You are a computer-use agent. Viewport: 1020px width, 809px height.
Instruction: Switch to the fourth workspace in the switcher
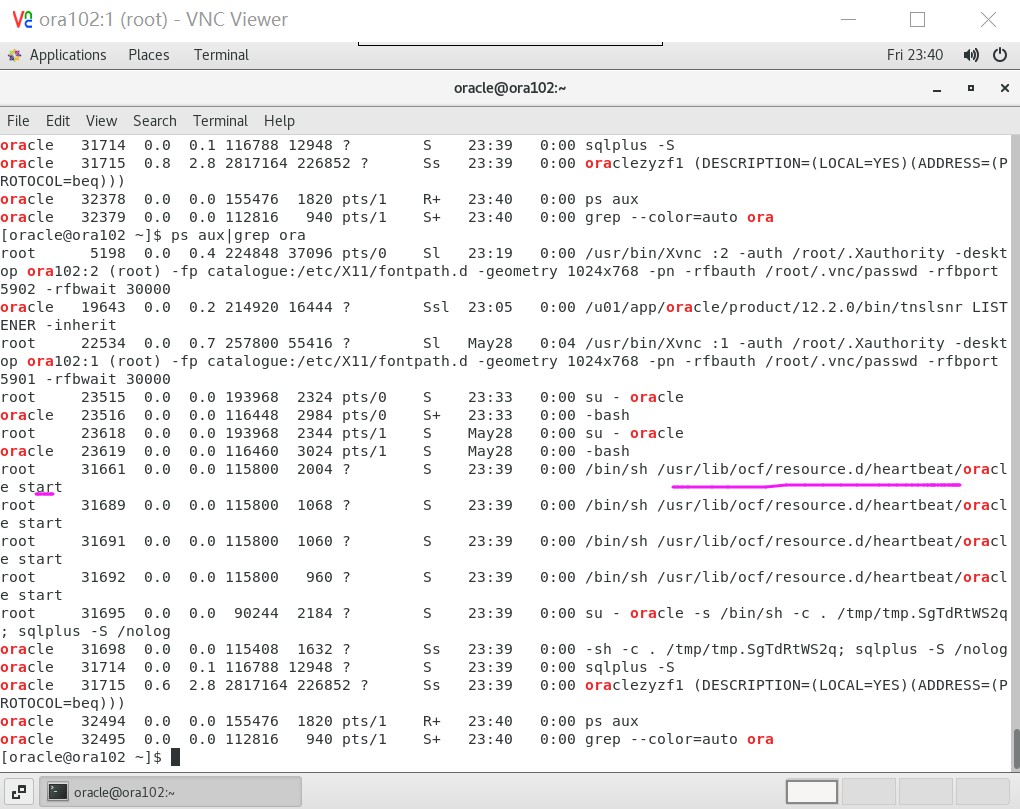tap(983, 790)
